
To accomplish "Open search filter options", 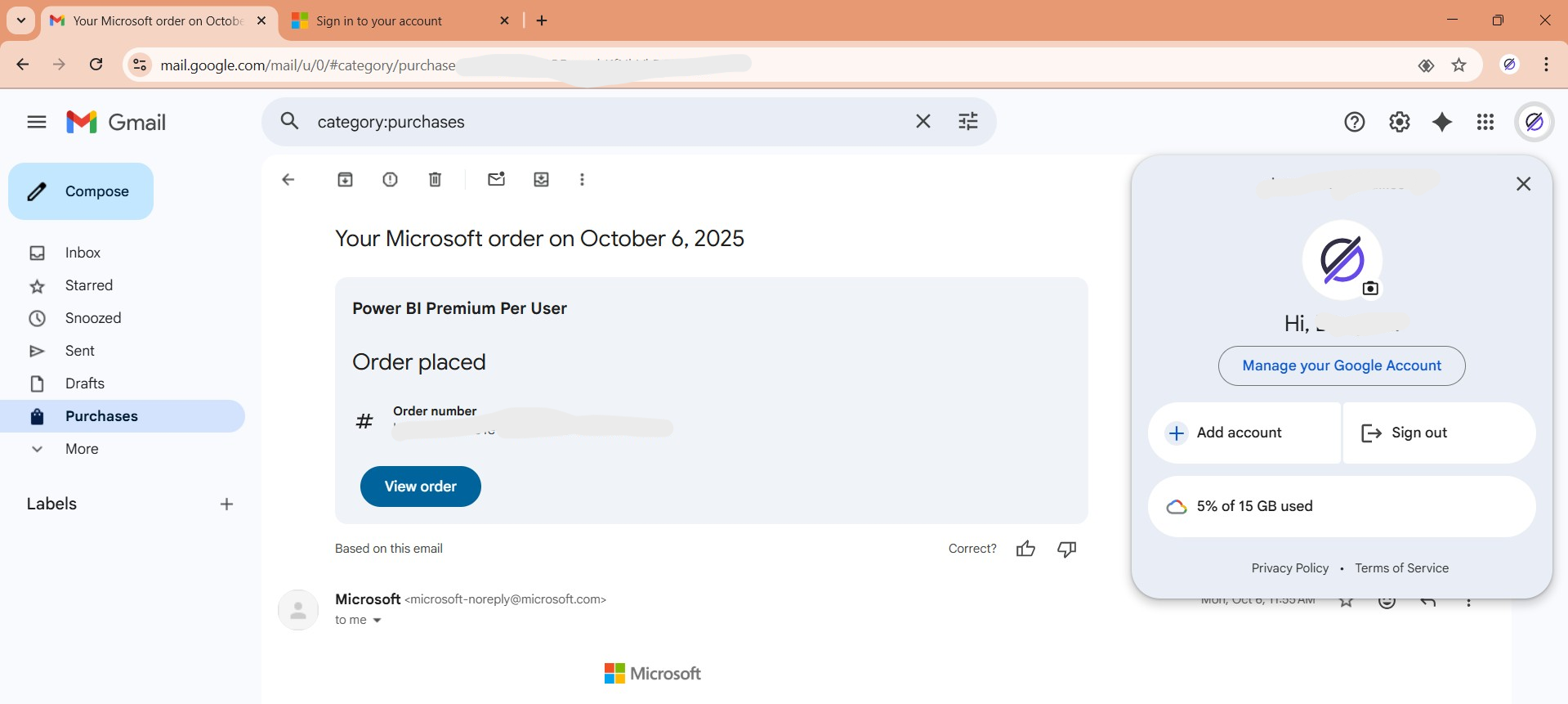I will coord(967,120).
